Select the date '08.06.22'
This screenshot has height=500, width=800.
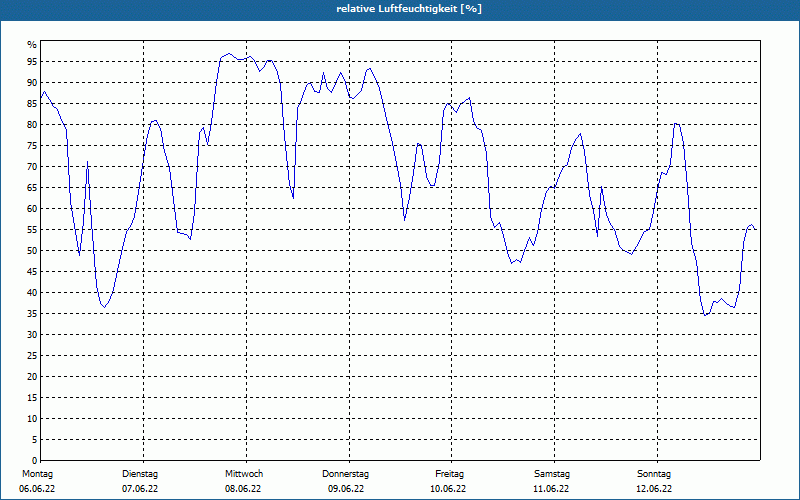(x=243, y=489)
